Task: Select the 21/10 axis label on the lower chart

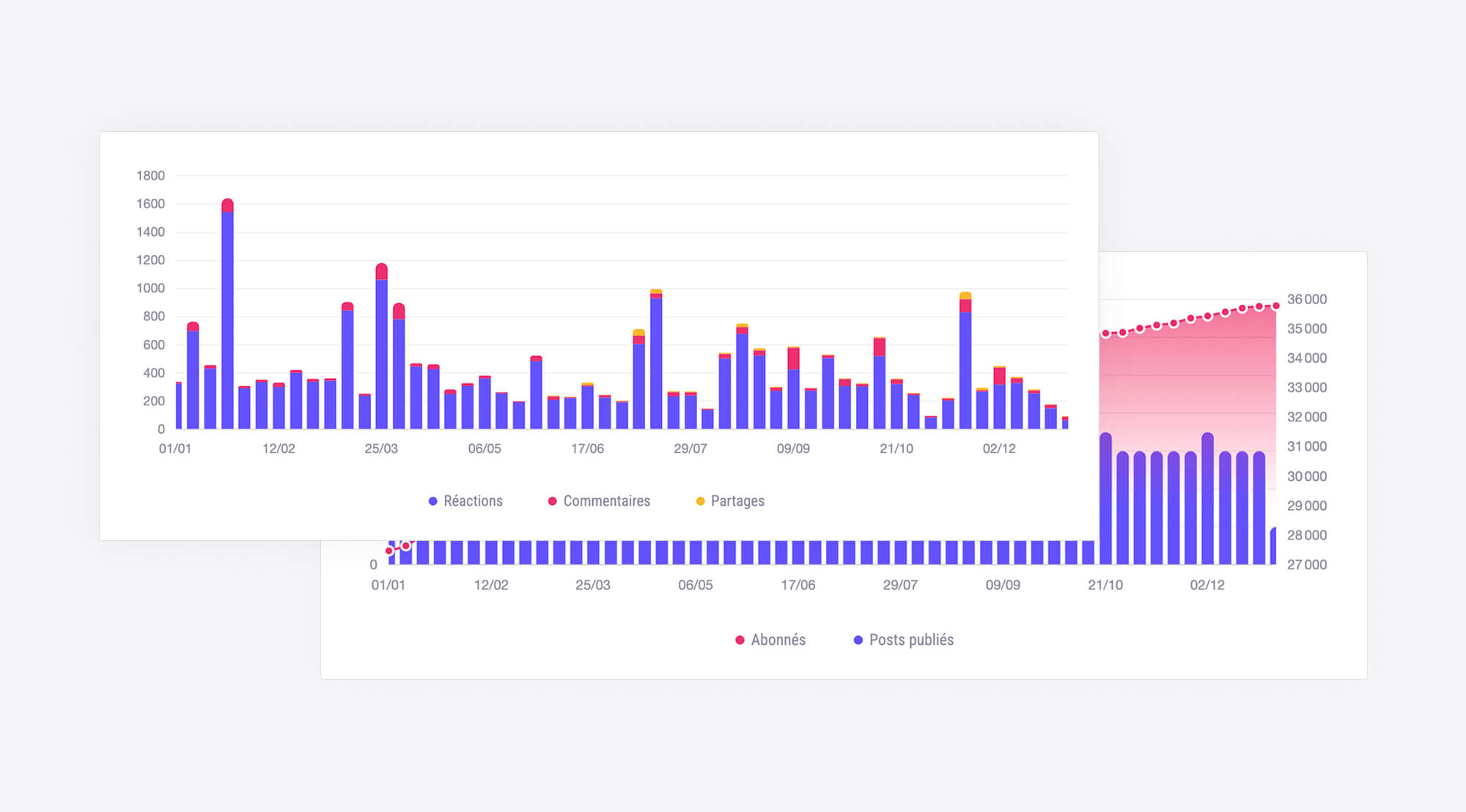Action: click(x=1107, y=585)
